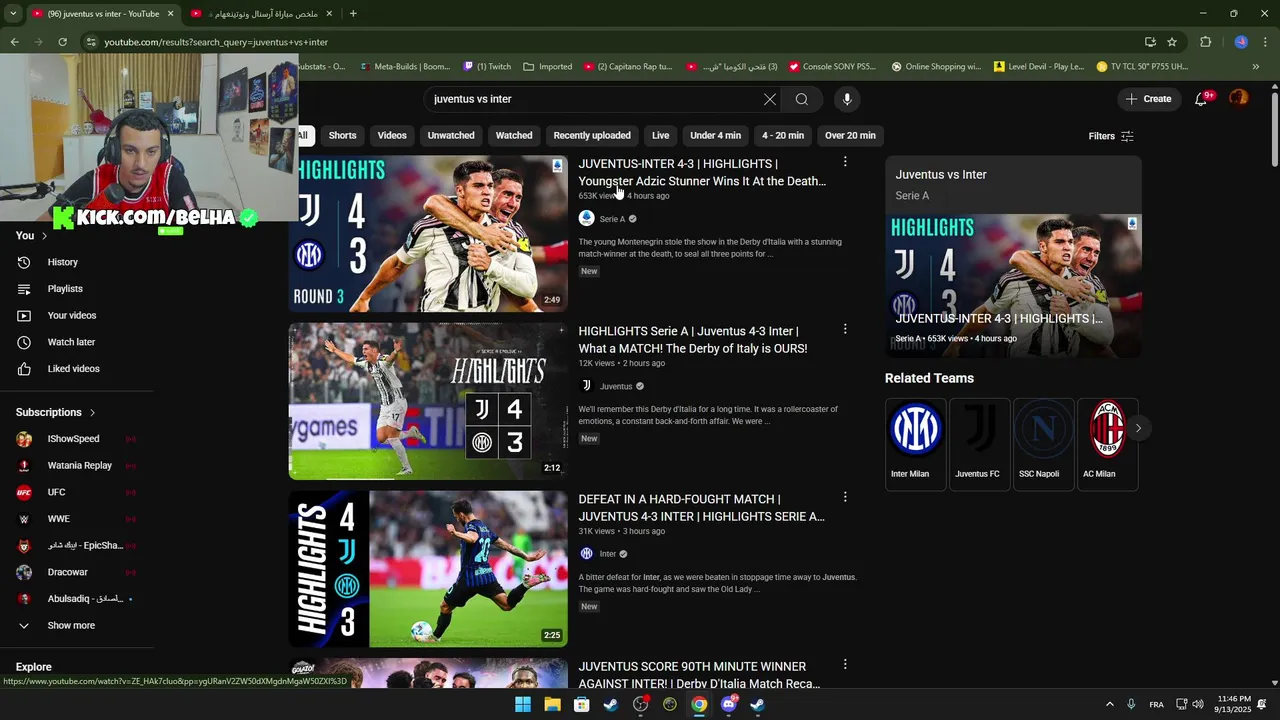Viewport: 1280px width, 720px height.
Task: Filter results by Videos
Action: (392, 135)
